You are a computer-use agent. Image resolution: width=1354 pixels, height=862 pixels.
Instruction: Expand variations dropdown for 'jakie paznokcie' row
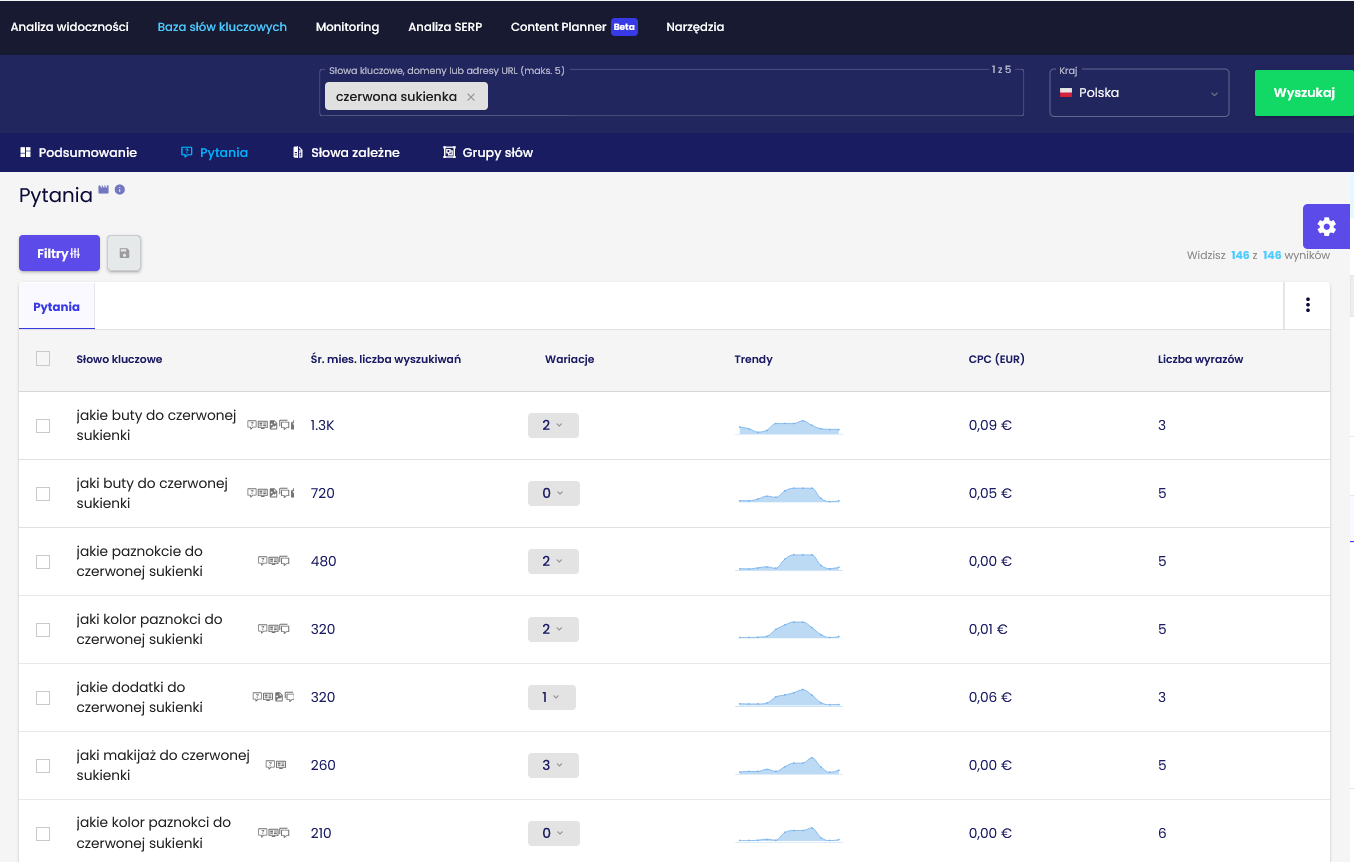click(x=553, y=561)
